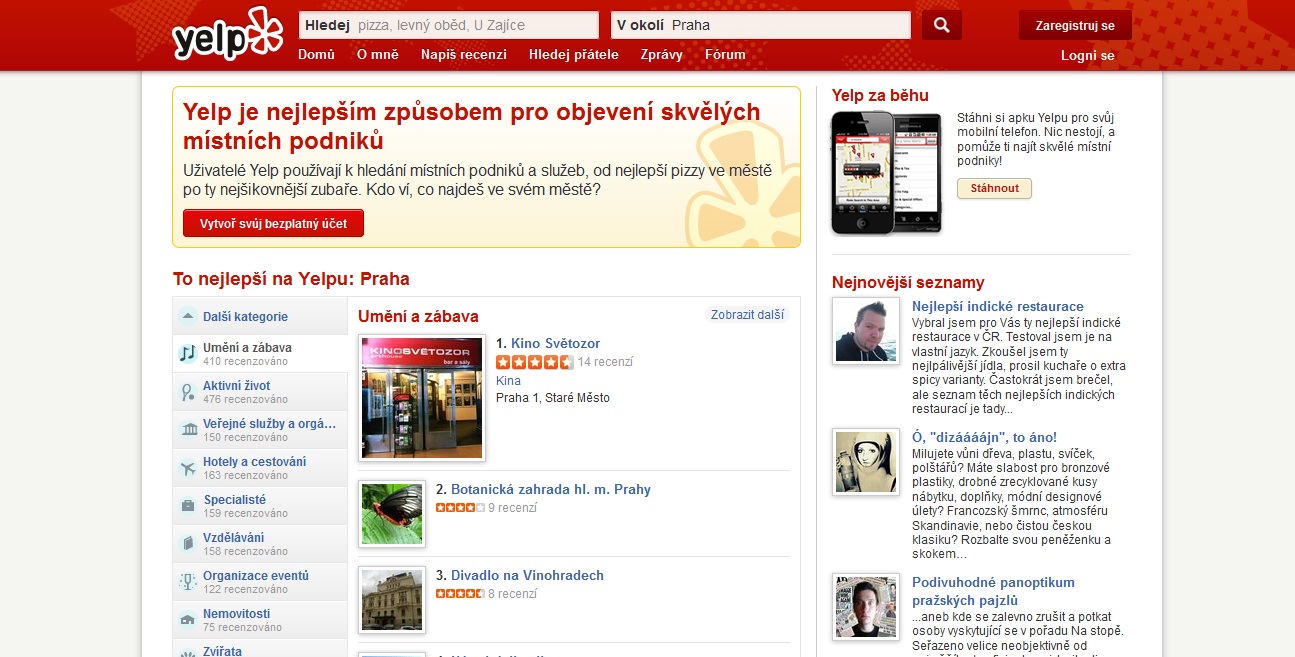The width and height of the screenshot is (1295, 657).
Task: Open Botanická zahrada hl. m. Prahy listing
Action: (551, 489)
